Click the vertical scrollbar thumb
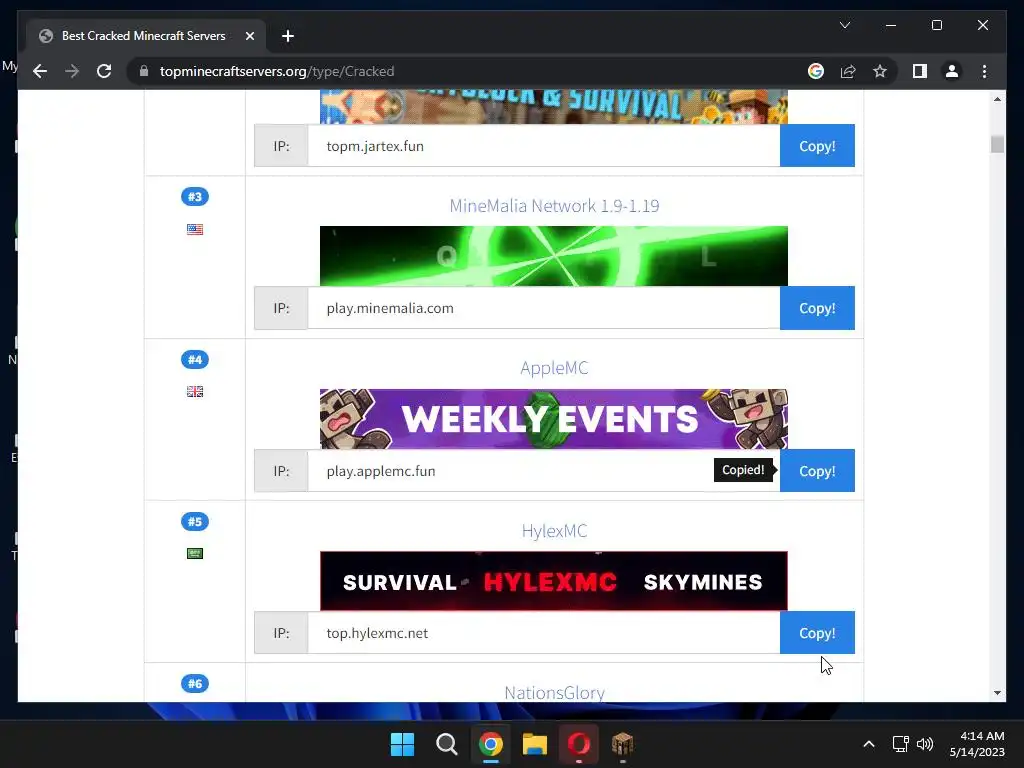Screen dimensions: 1024x768 (997, 144)
